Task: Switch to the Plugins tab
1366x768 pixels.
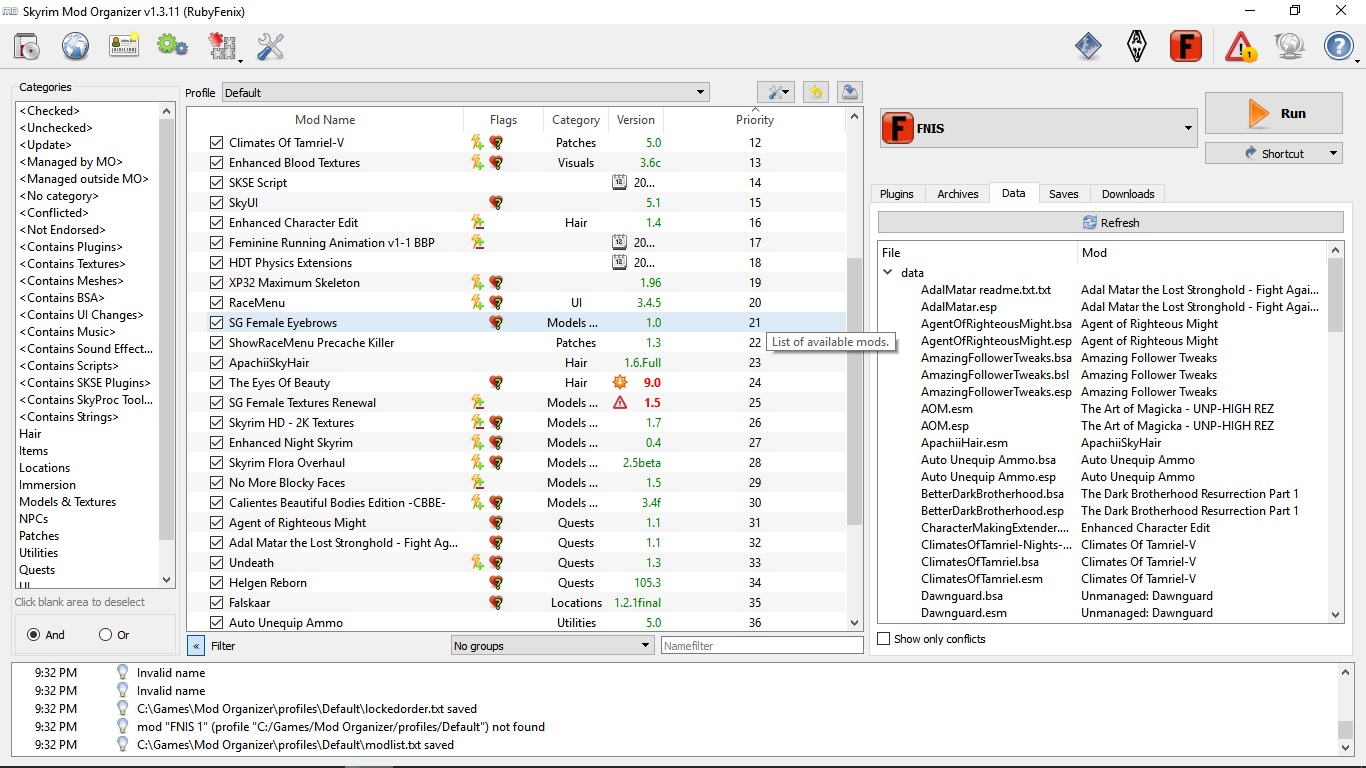Action: pos(897,194)
